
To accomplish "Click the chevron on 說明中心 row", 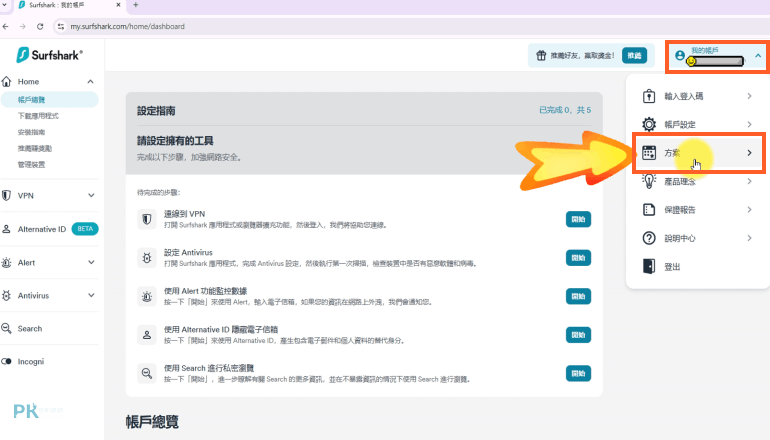I will click(x=749, y=238).
